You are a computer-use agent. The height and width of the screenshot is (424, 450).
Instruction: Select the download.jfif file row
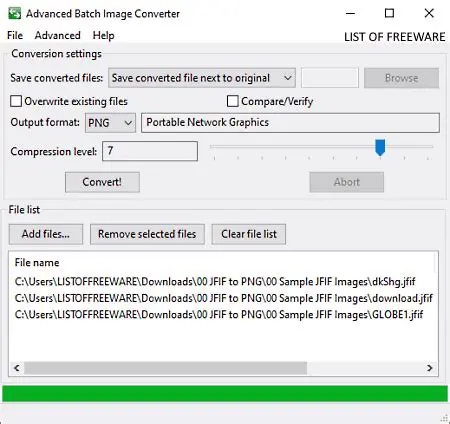click(x=224, y=298)
